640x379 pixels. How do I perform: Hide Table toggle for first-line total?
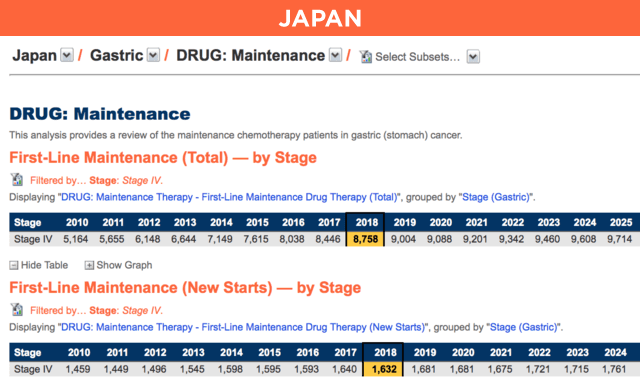39,265
